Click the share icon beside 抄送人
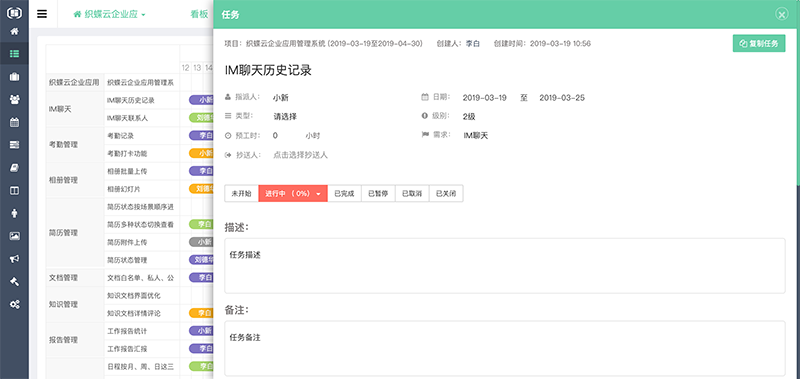Viewport: 800px width, 379px height. coord(228,155)
